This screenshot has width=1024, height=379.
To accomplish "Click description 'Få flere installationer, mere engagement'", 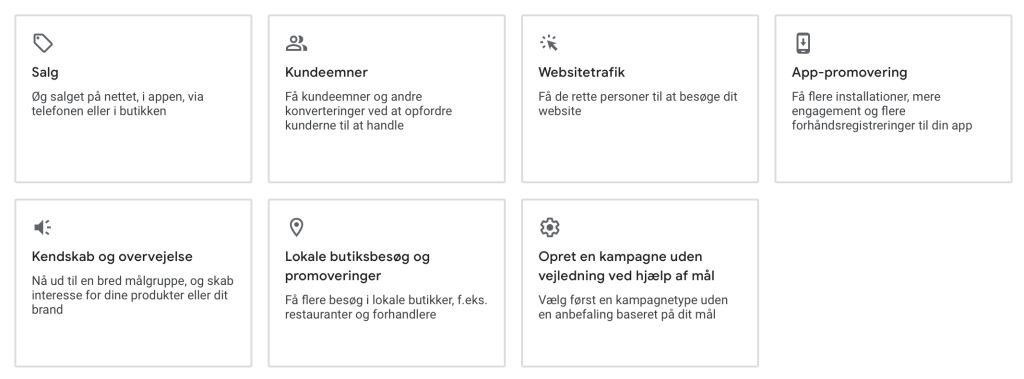I will 882,111.
